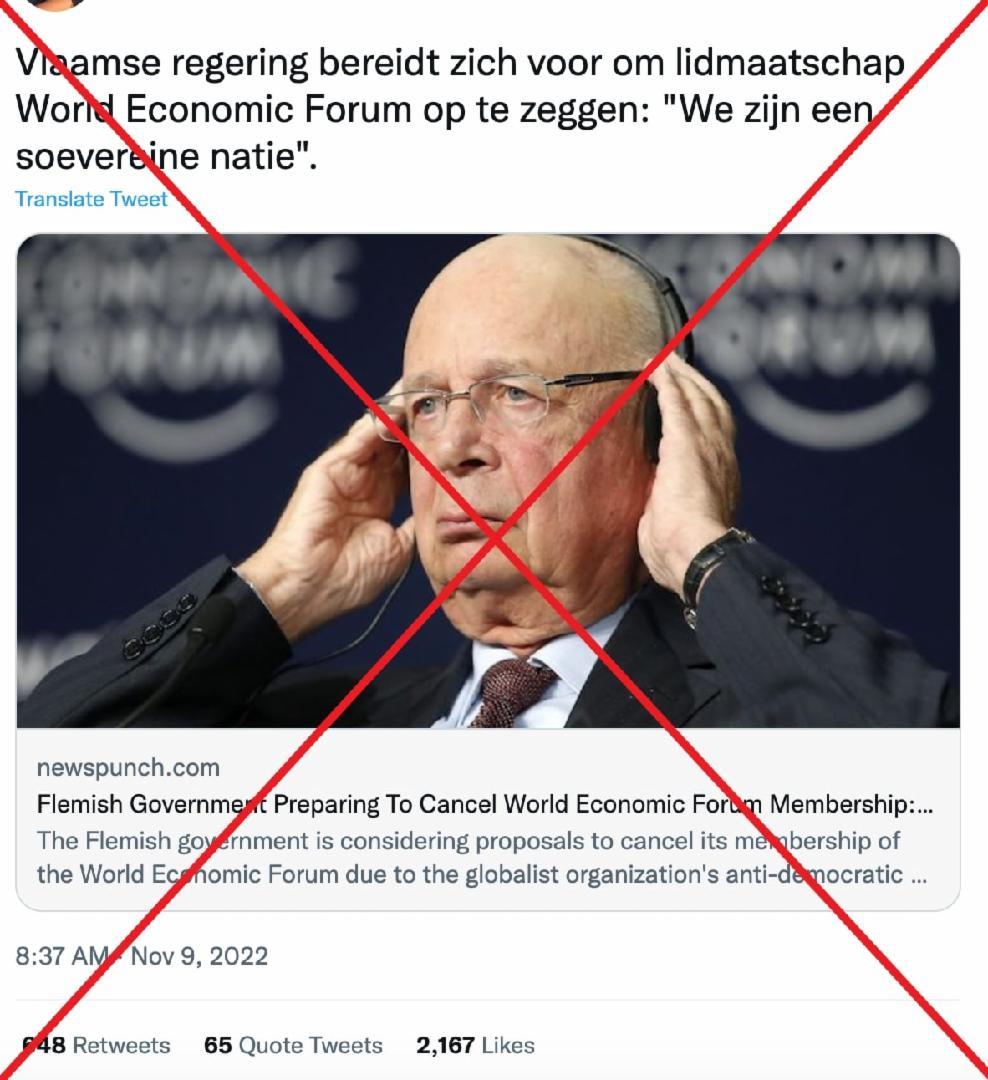This screenshot has height=1080, width=988.
Task: Open the newspunch.com domain link
Action: coord(128,767)
